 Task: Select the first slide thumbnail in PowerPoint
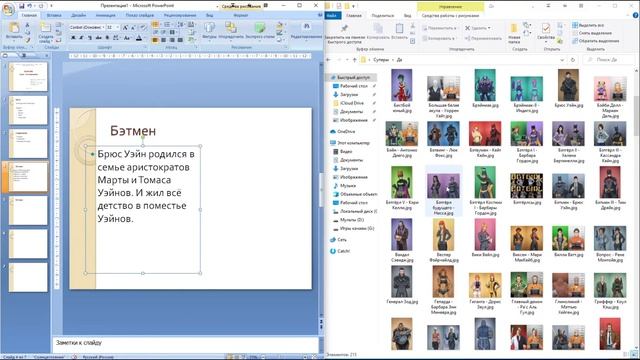tap(28, 77)
